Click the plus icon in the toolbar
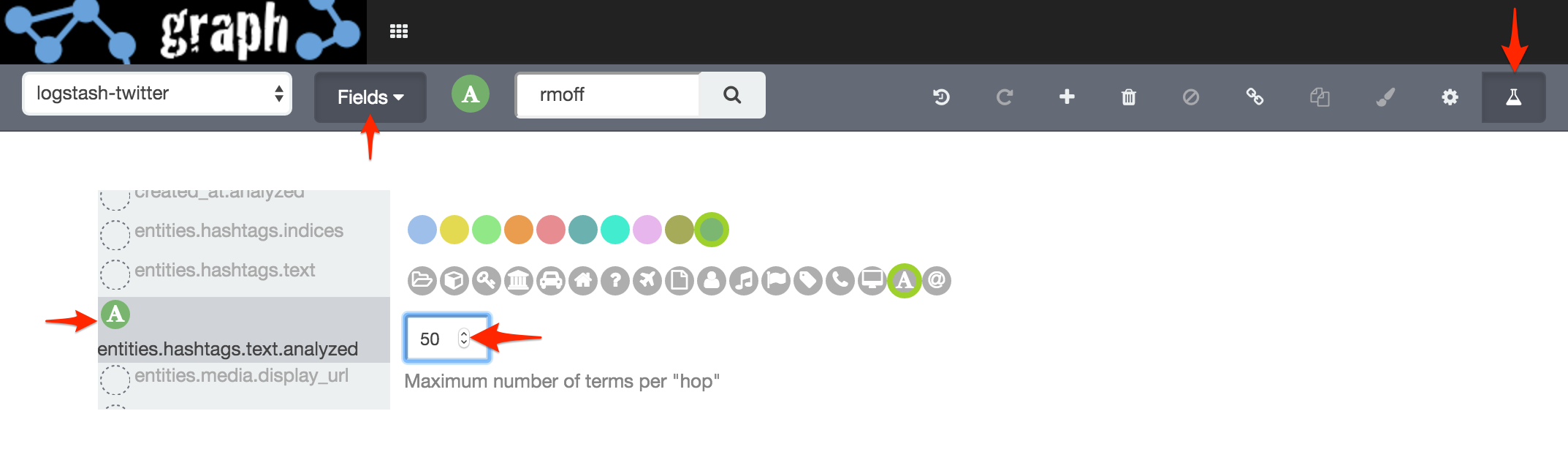 [x=1067, y=97]
